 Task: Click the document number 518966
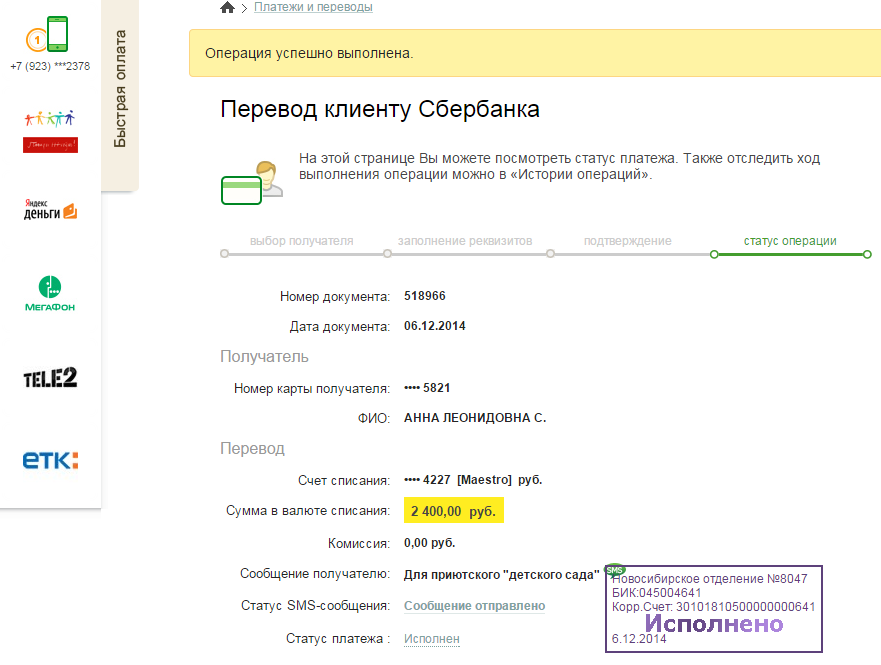point(425,296)
